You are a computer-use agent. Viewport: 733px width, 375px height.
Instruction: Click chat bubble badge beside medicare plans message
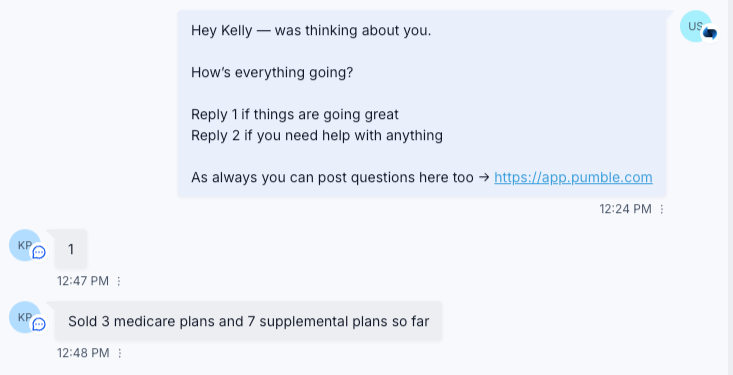39,324
